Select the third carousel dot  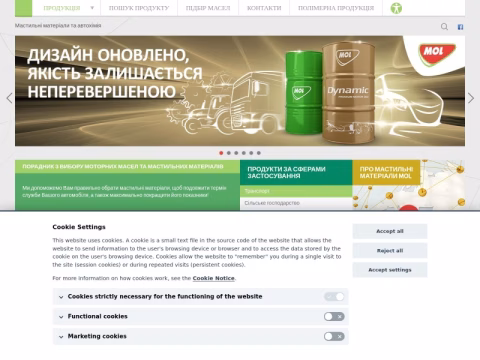pos(236,153)
